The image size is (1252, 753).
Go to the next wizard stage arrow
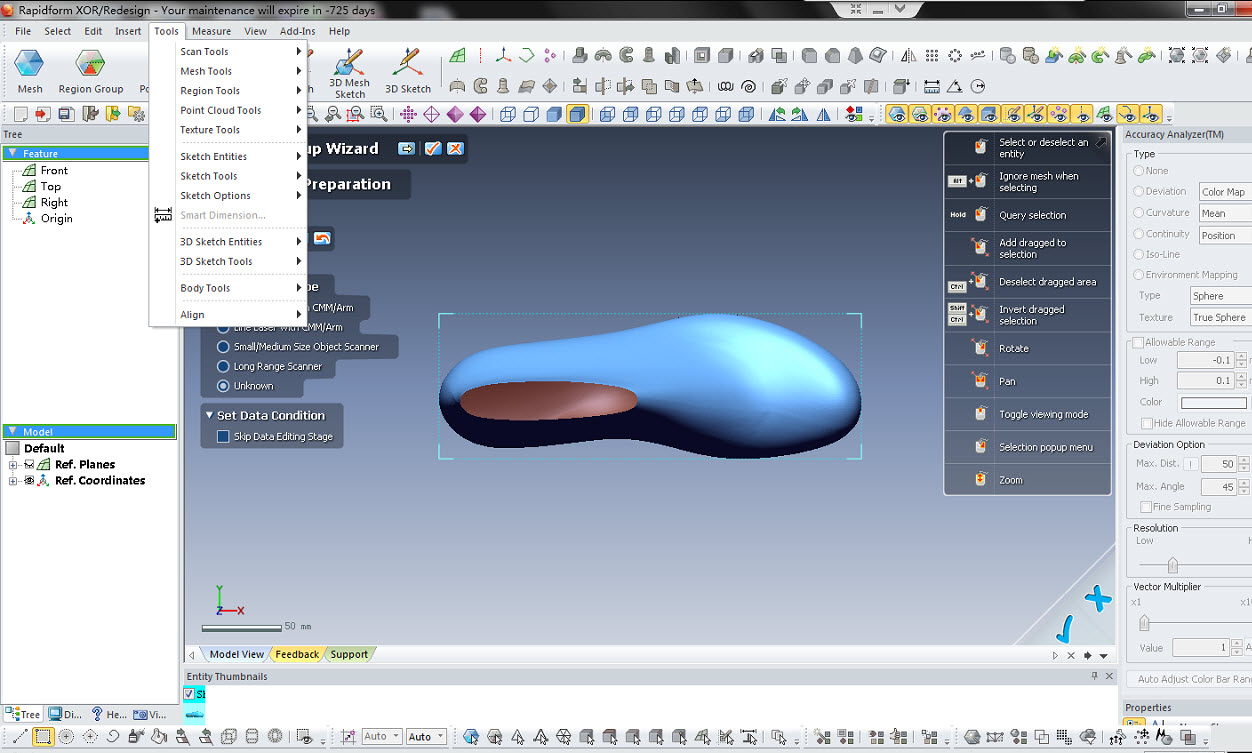click(406, 148)
